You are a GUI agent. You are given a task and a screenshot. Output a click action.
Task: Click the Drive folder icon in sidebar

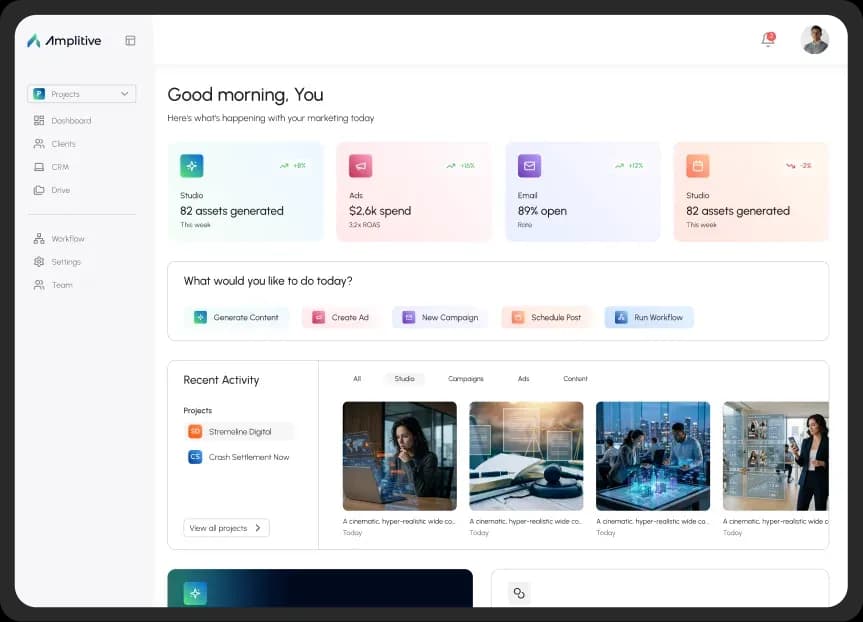tap(39, 190)
